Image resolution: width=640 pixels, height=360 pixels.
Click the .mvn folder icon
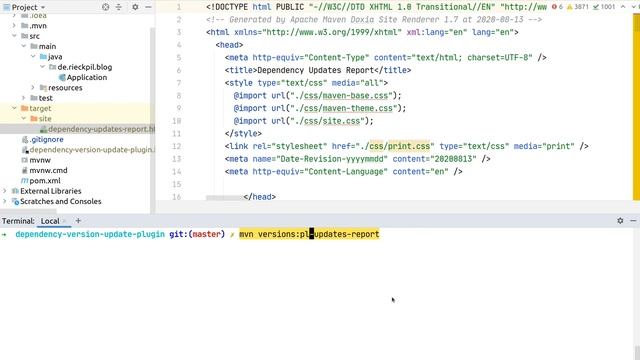tap(24, 25)
